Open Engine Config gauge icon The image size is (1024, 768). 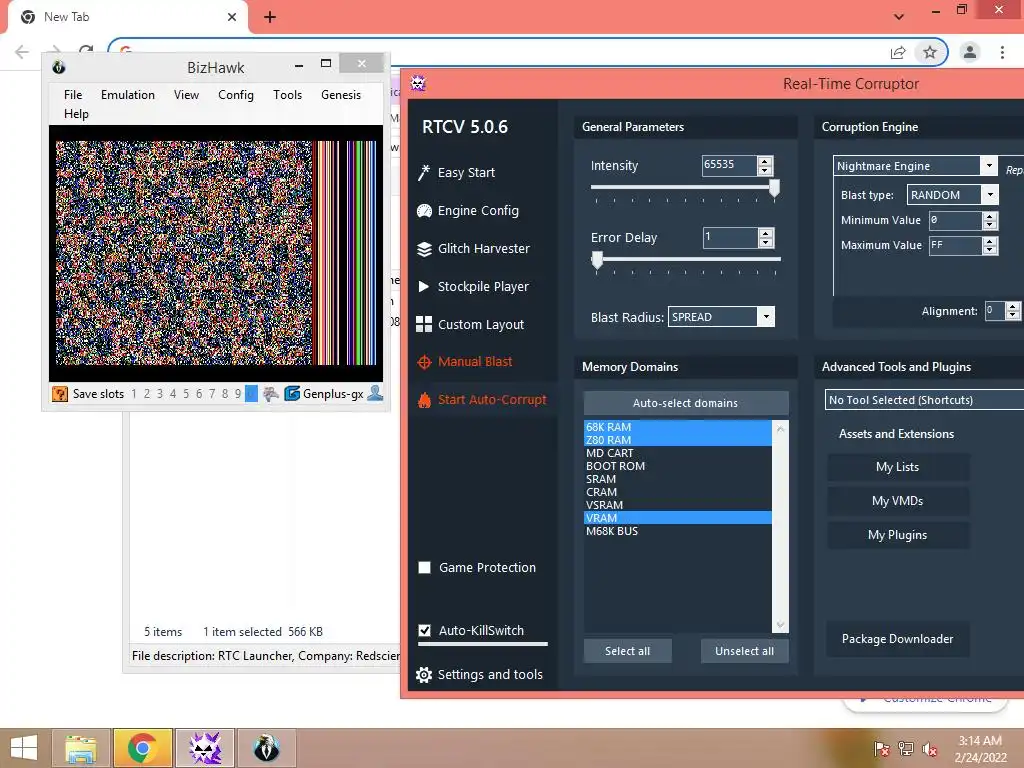point(424,210)
